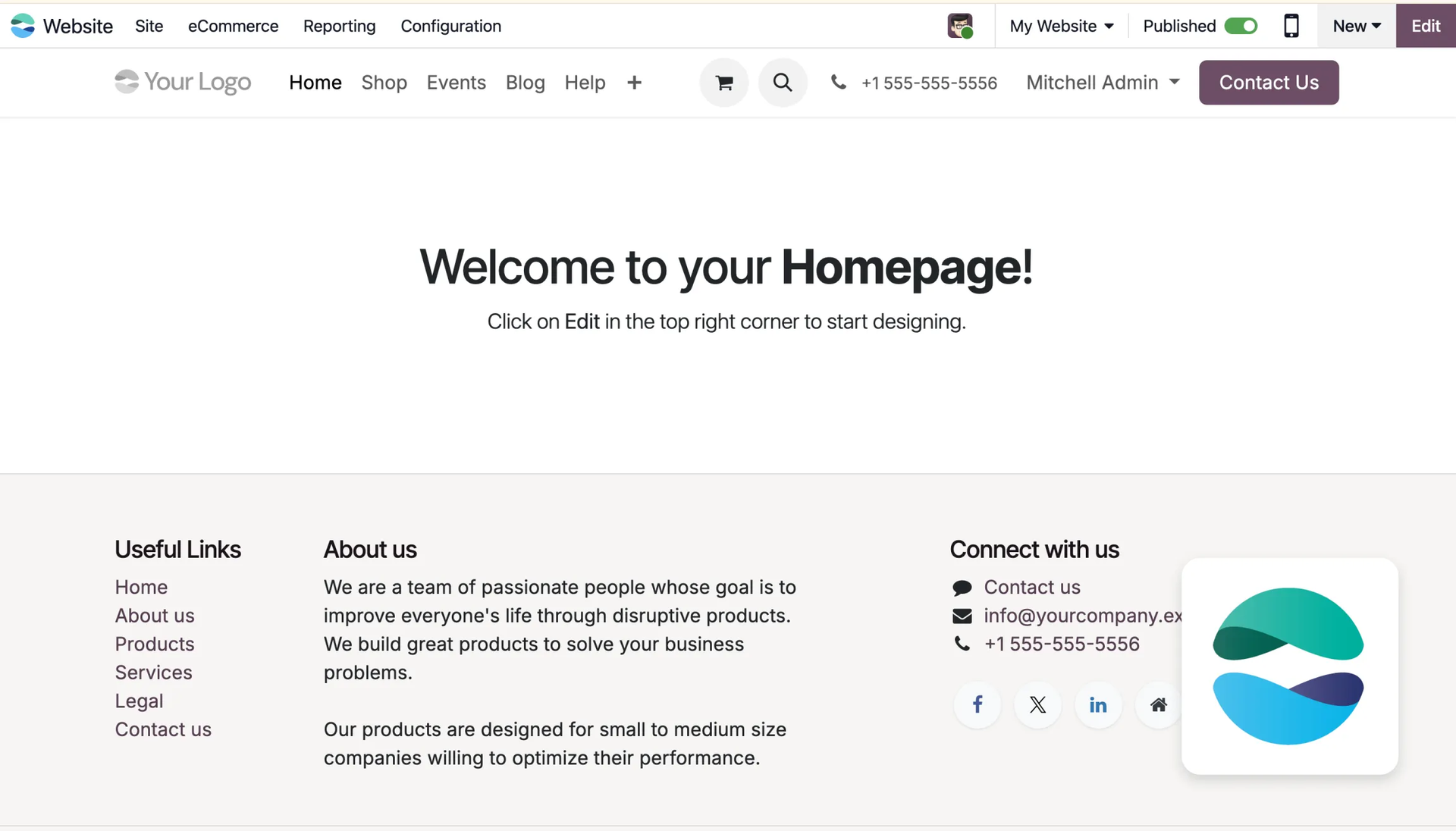This screenshot has height=831, width=1456.
Task: Open the Site menu
Action: pyautogui.click(x=149, y=26)
